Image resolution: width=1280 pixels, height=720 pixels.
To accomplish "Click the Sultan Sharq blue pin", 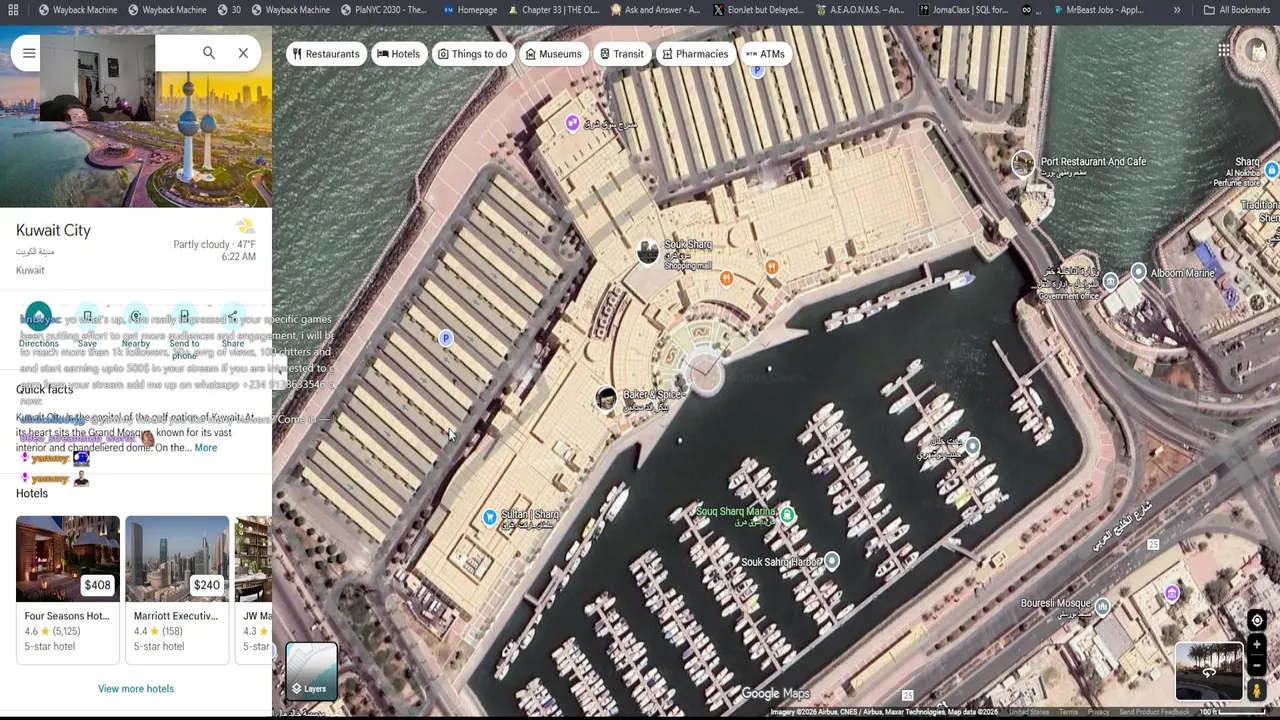I will [490, 517].
